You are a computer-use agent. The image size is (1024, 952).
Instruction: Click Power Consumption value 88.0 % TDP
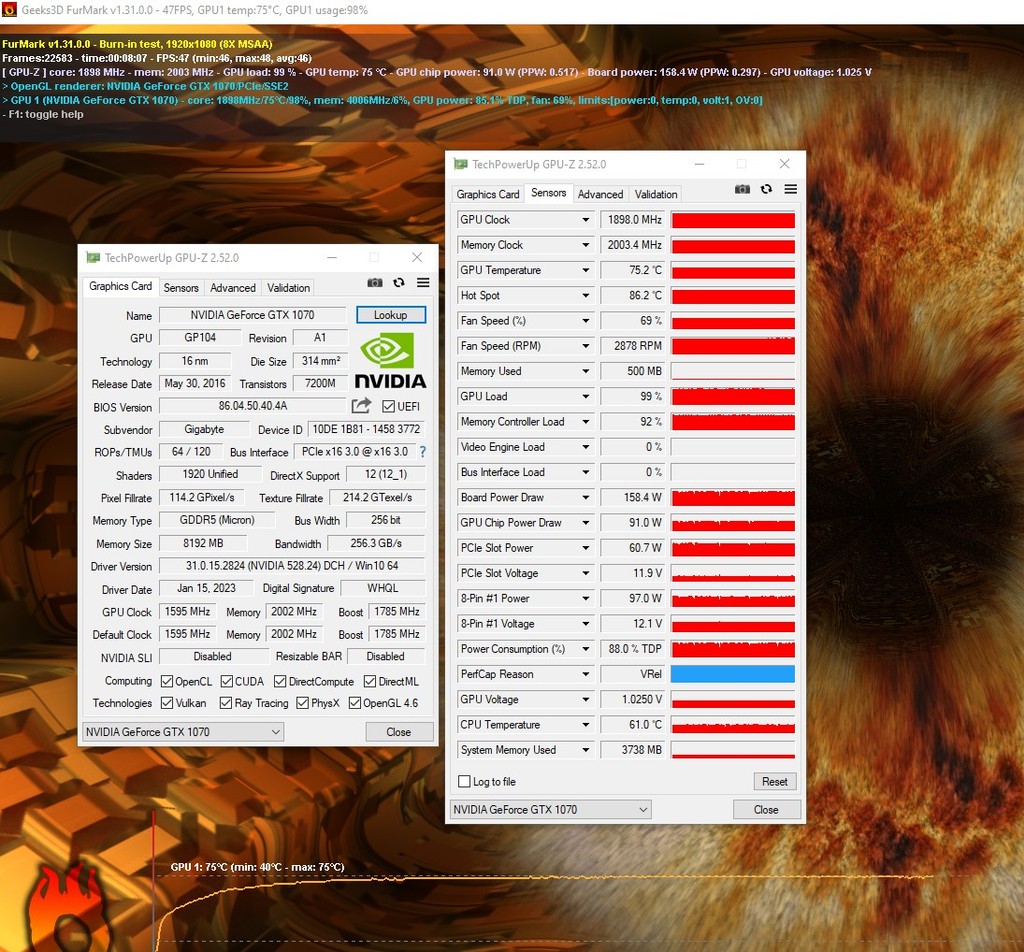(633, 649)
